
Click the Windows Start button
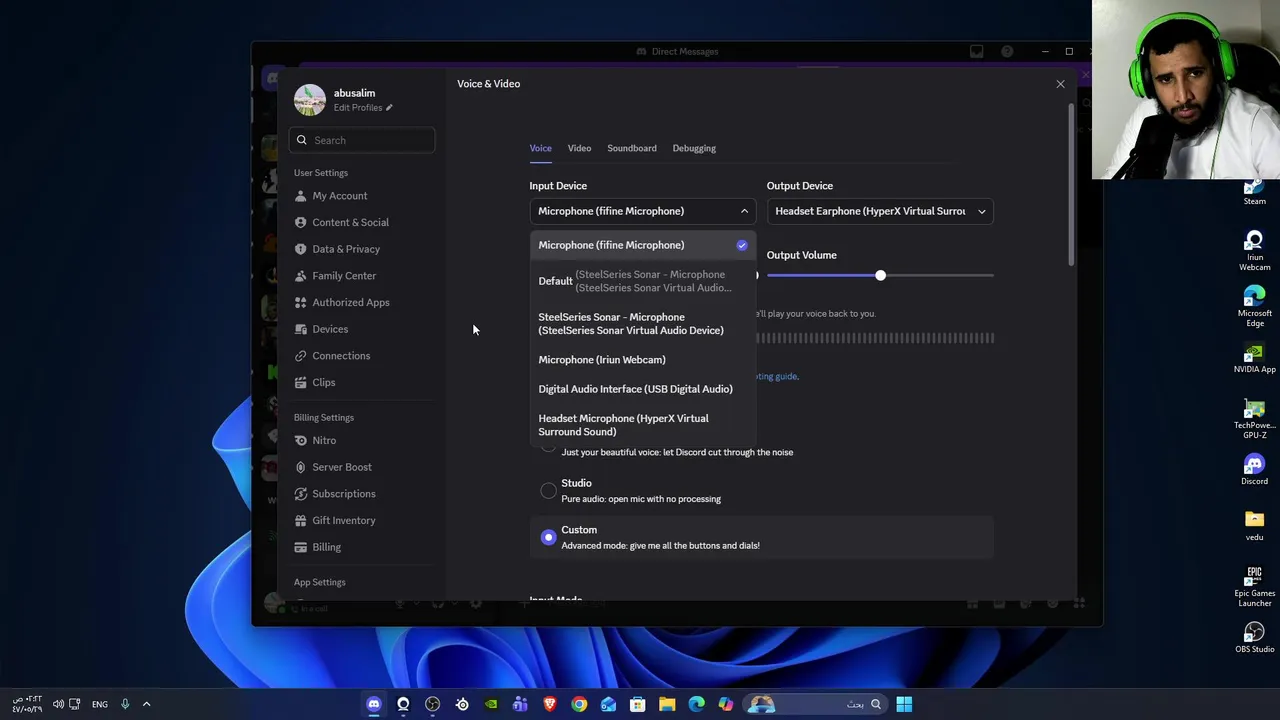pyautogui.click(x=904, y=704)
